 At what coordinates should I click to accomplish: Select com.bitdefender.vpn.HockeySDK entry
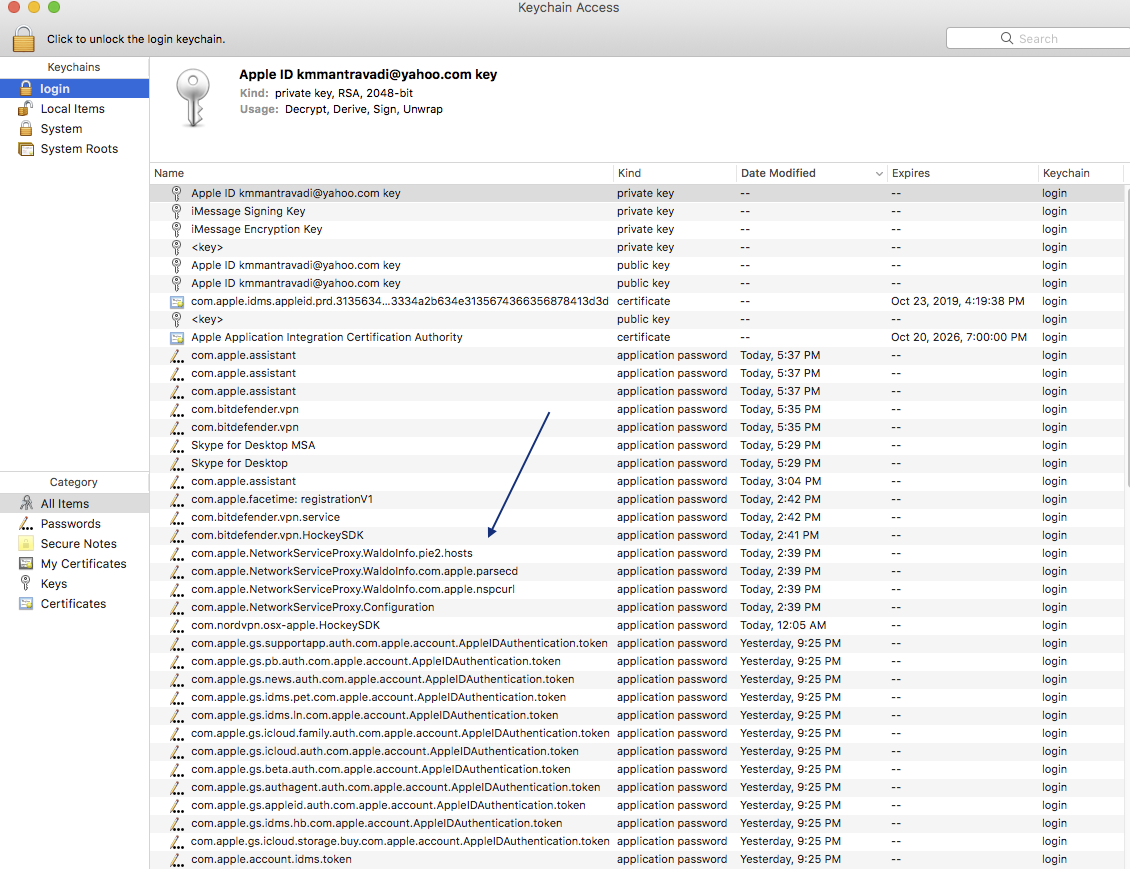[637, 535]
